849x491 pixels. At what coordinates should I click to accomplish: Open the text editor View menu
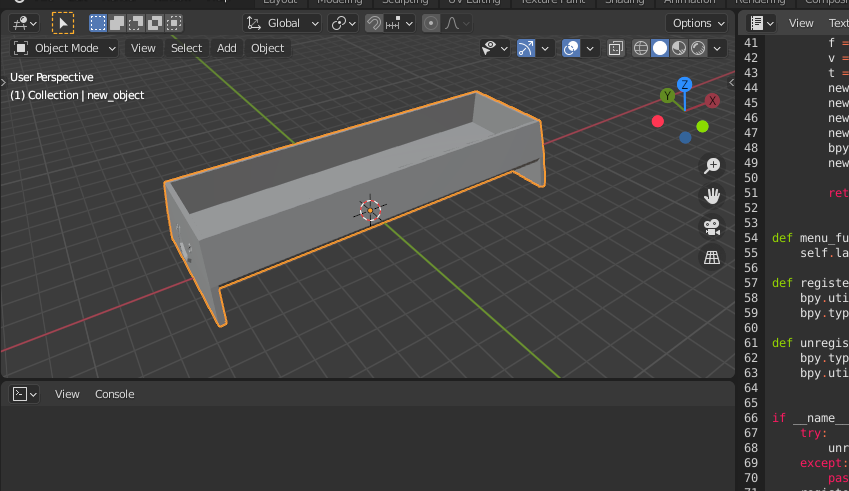pos(801,23)
